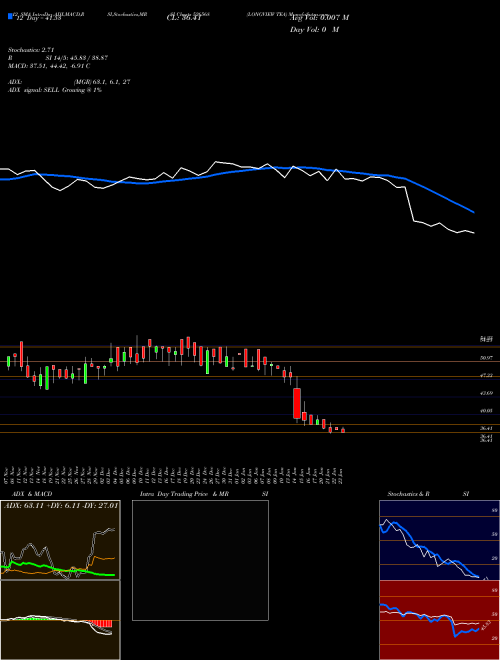Click the 'SI 14/5: 45.83 / 38.87' value
The image size is (500, 660).
pyautogui.click(x=77, y=58)
